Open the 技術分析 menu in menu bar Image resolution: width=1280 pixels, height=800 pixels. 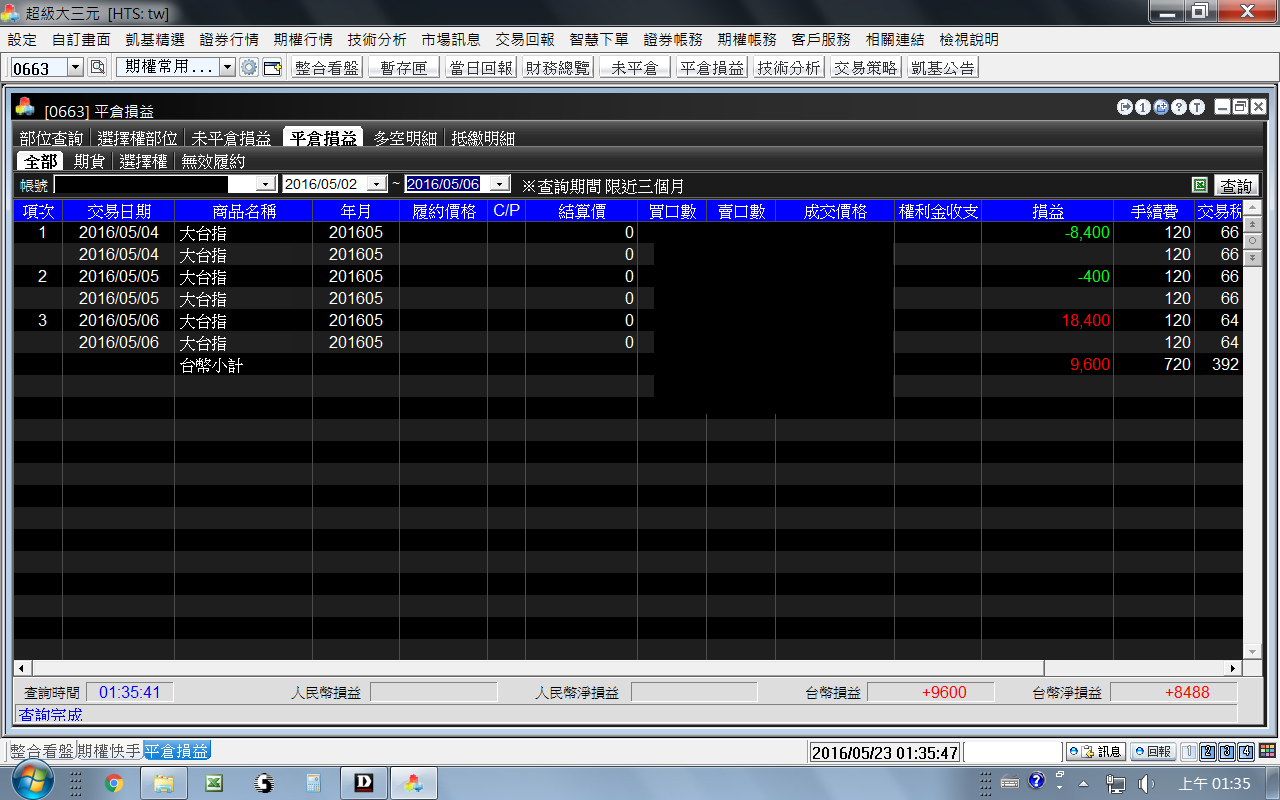click(x=377, y=40)
